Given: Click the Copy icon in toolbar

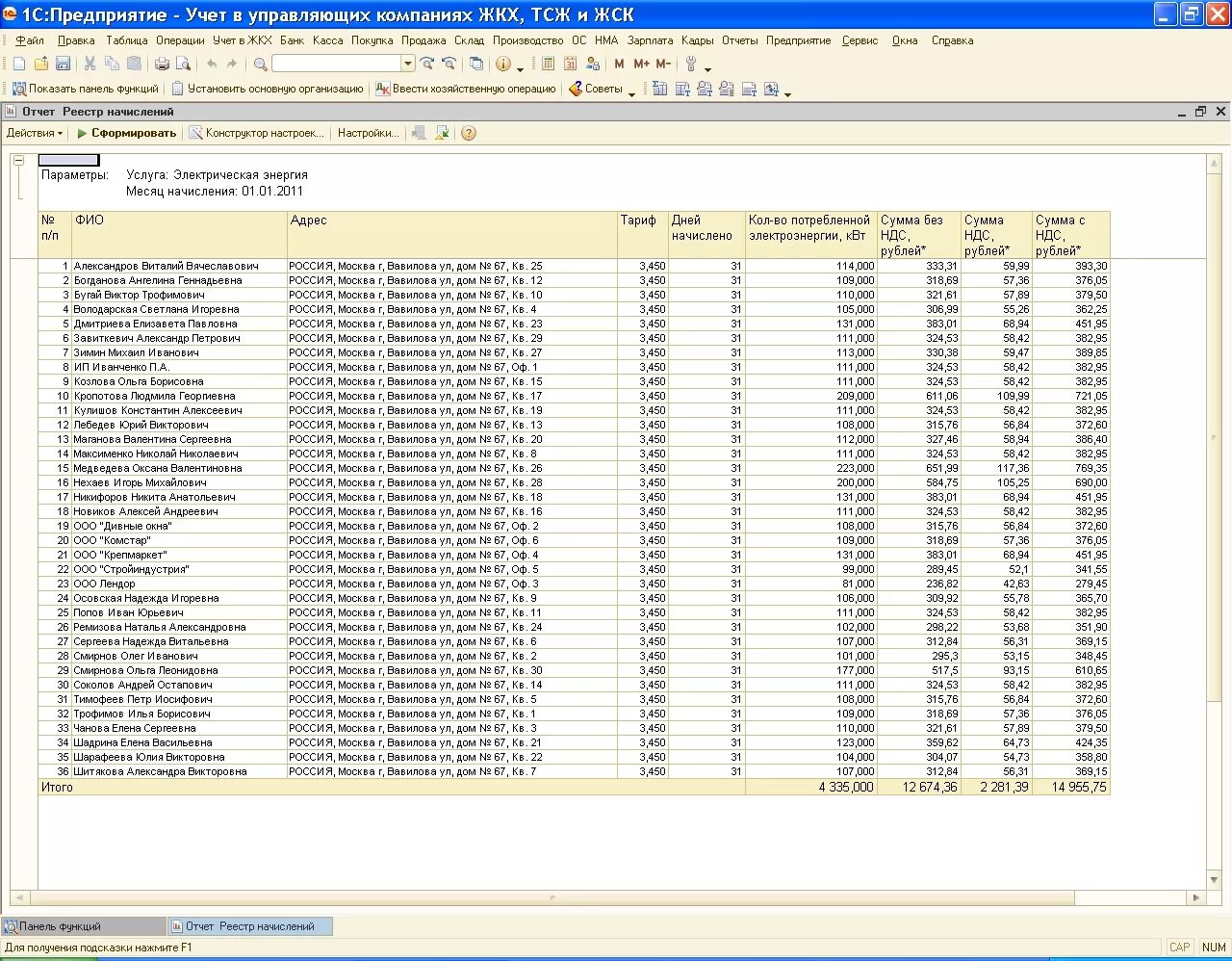Looking at the screenshot, I should [112, 64].
